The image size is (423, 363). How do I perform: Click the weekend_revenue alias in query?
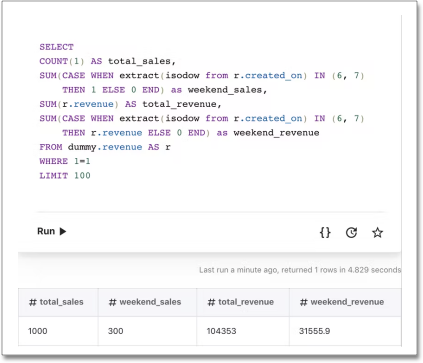[276, 133]
